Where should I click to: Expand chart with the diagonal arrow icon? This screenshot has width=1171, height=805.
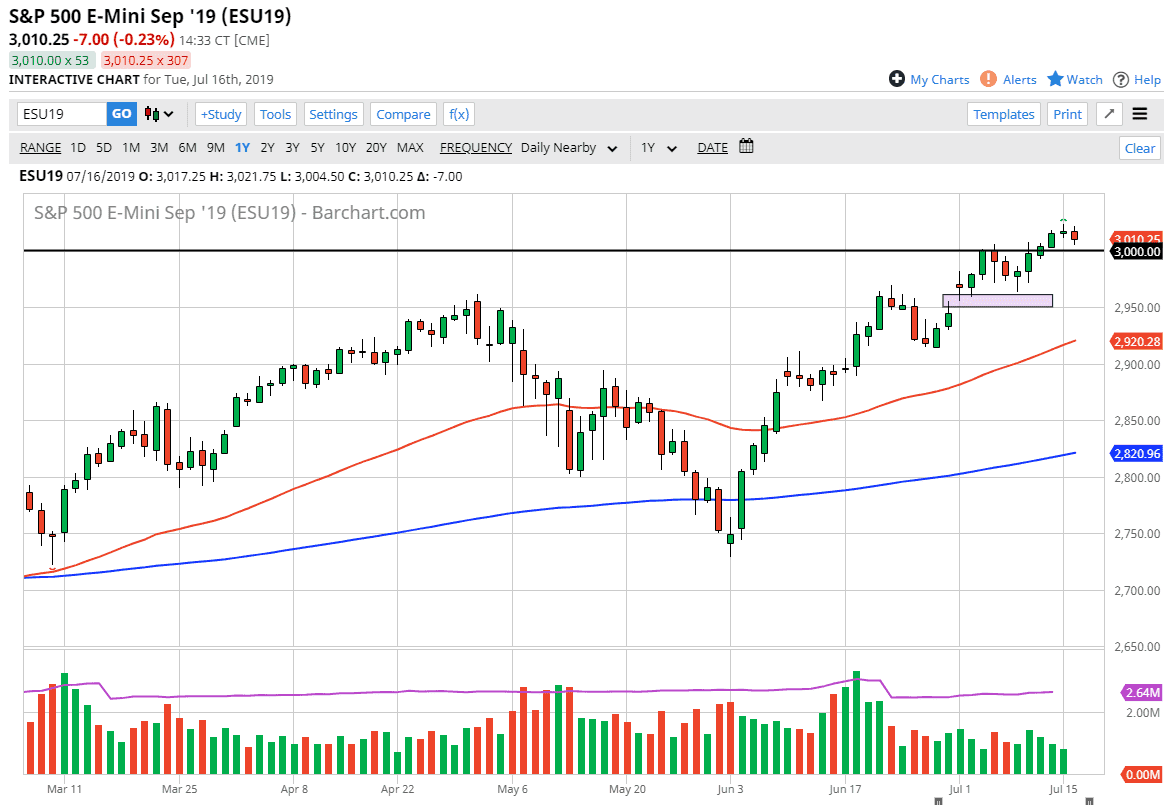click(x=1108, y=114)
